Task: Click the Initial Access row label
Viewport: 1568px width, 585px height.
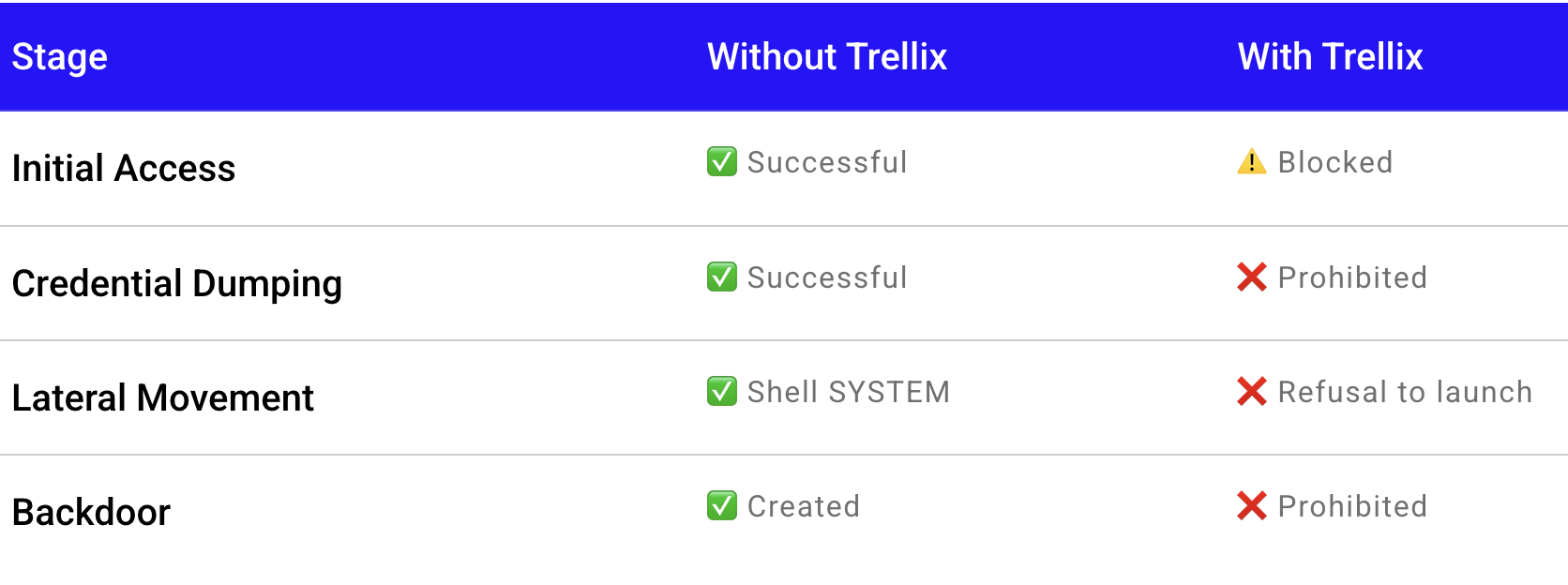Action: [124, 169]
